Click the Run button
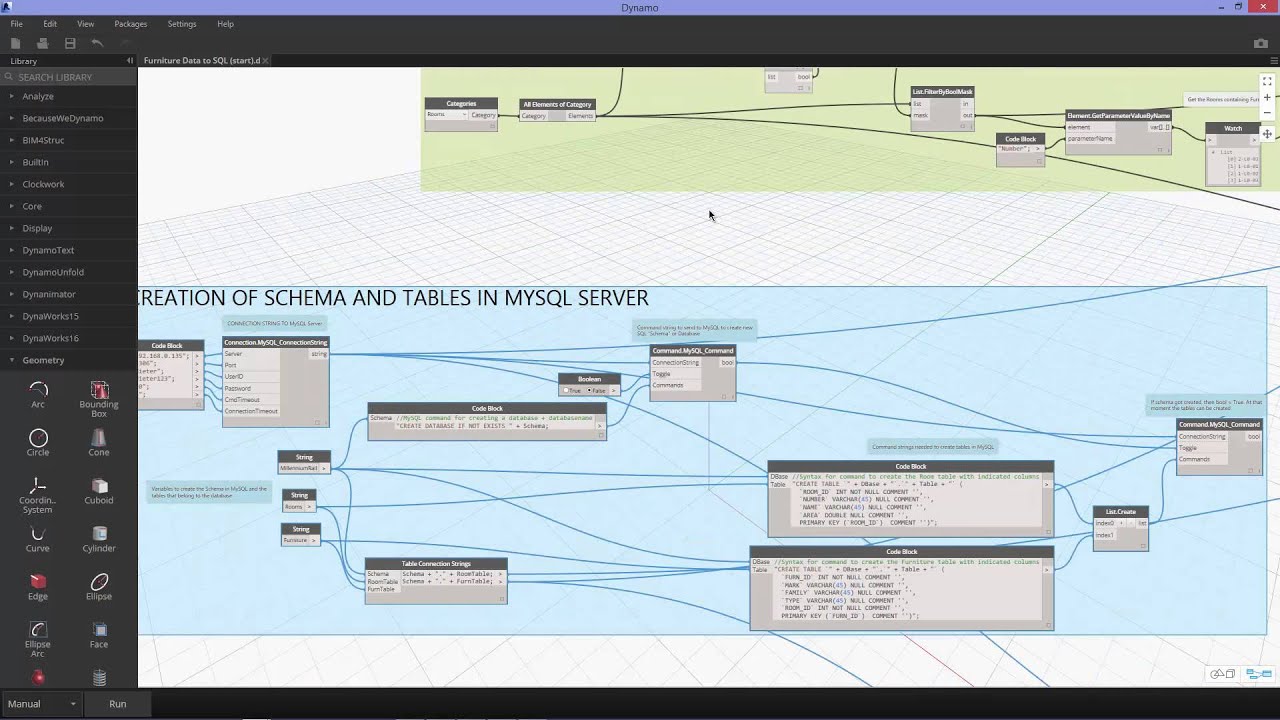The height and width of the screenshot is (720, 1280). (x=118, y=704)
